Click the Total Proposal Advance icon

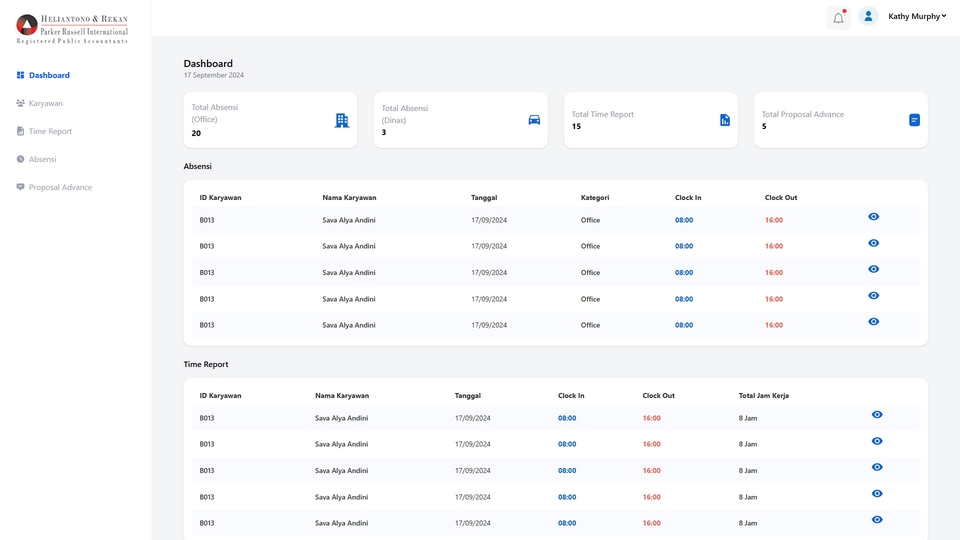tap(914, 120)
